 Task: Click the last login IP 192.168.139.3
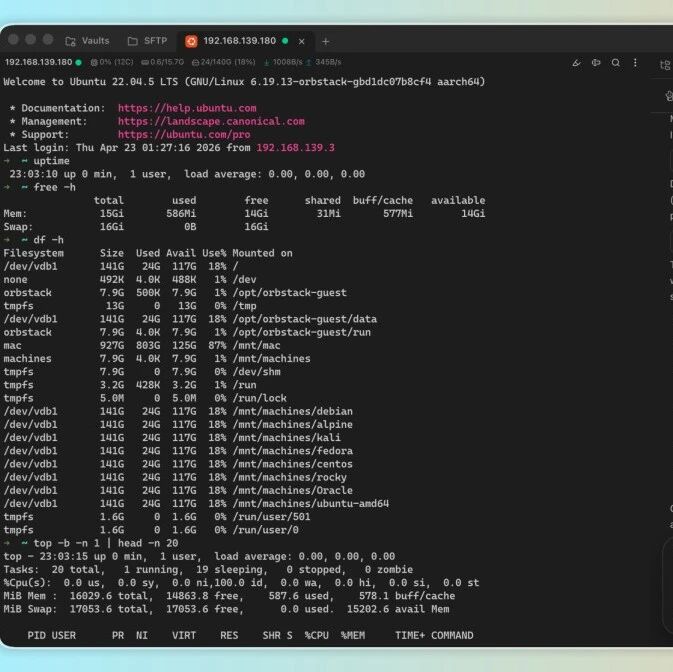(x=295, y=148)
